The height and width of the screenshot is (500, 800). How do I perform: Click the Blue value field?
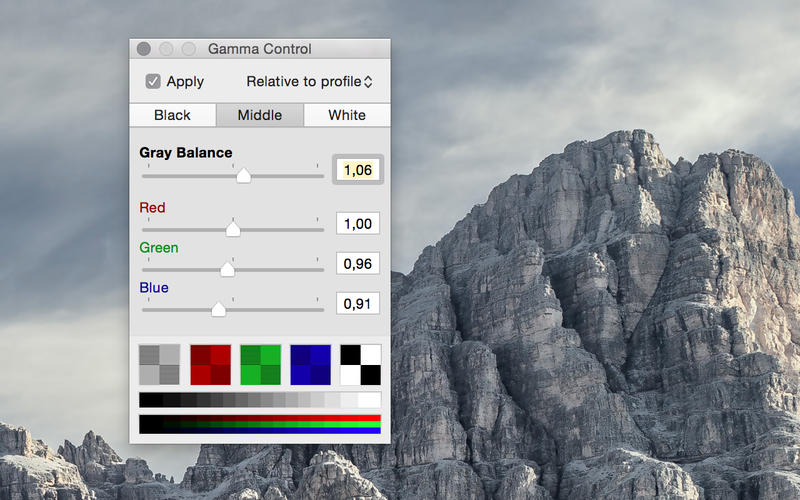pos(357,303)
